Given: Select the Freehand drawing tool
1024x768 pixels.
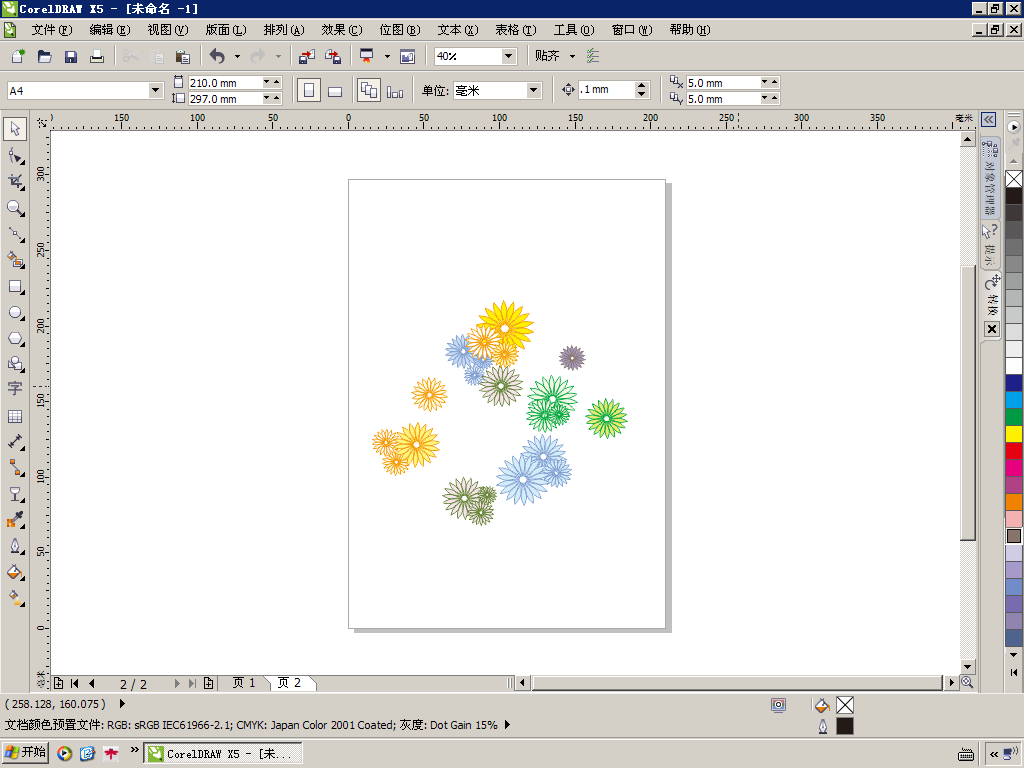Looking at the screenshot, I should [15, 234].
